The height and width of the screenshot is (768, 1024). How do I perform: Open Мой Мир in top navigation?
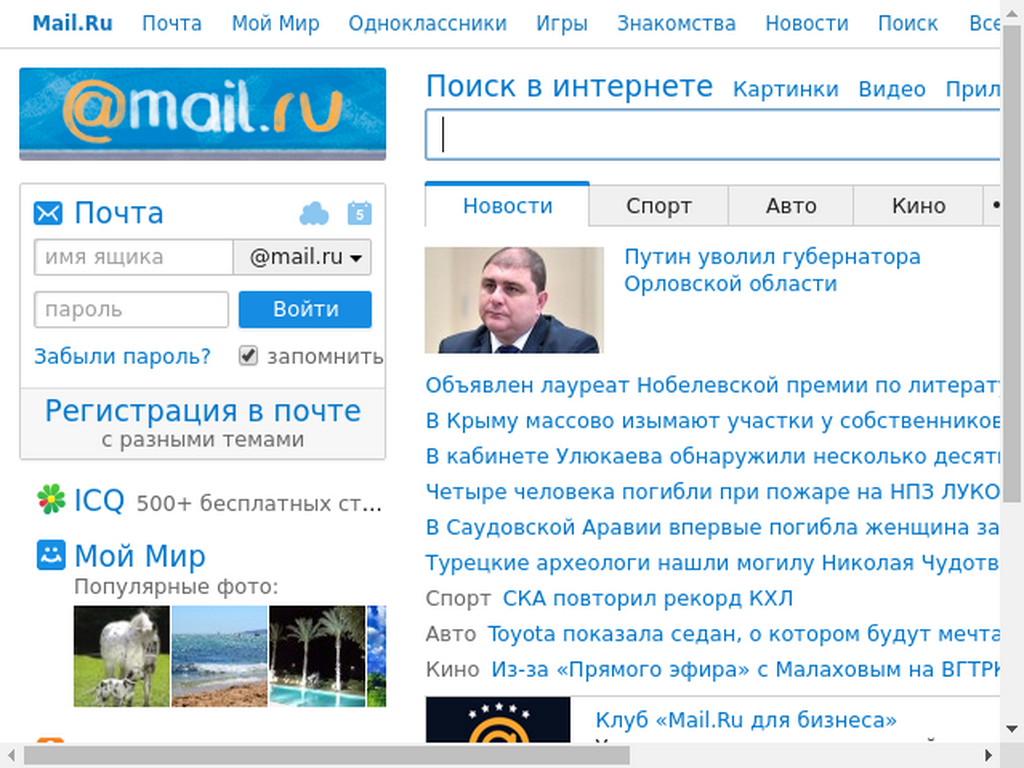tap(276, 24)
